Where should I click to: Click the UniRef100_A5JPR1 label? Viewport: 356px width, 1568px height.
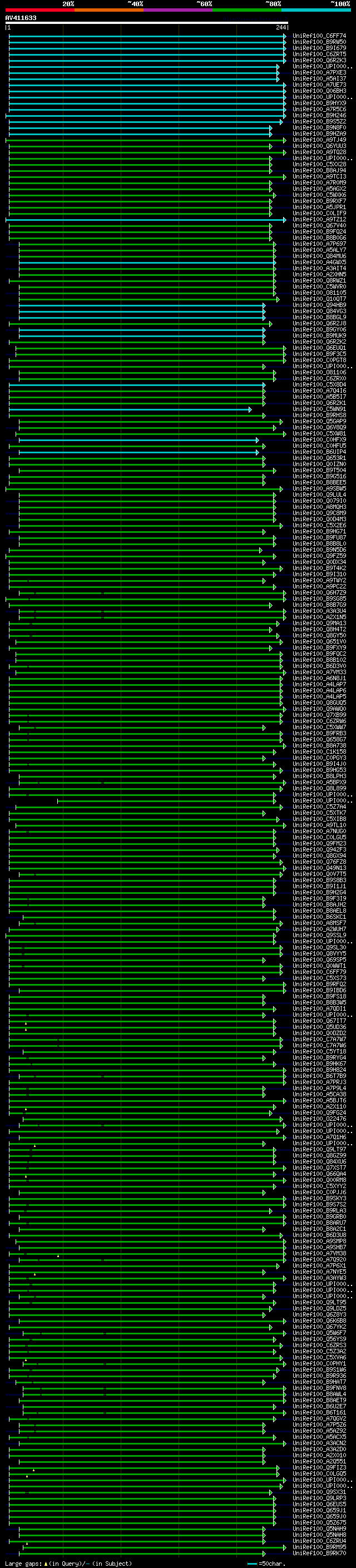[319, 207]
